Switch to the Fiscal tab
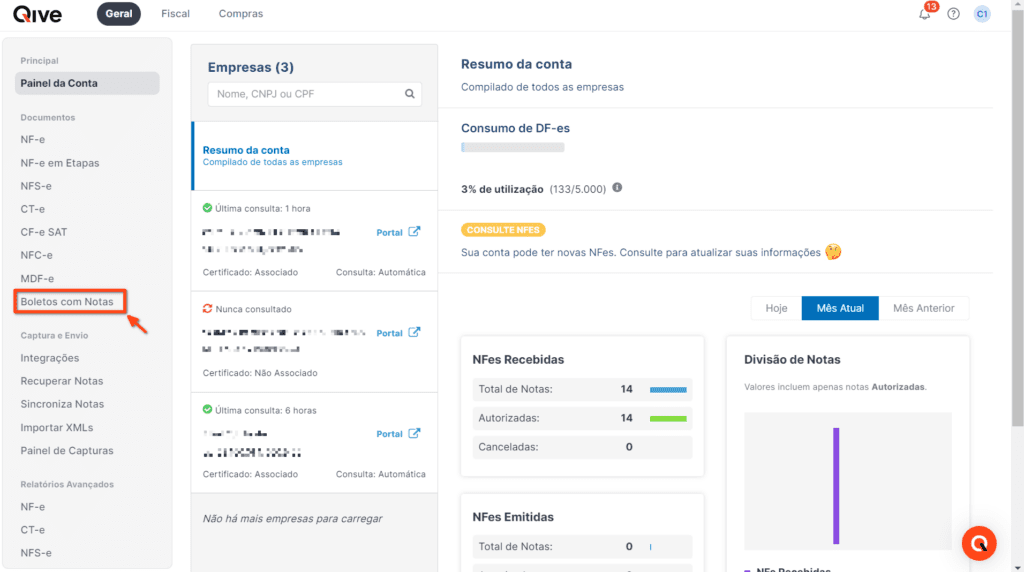 176,14
